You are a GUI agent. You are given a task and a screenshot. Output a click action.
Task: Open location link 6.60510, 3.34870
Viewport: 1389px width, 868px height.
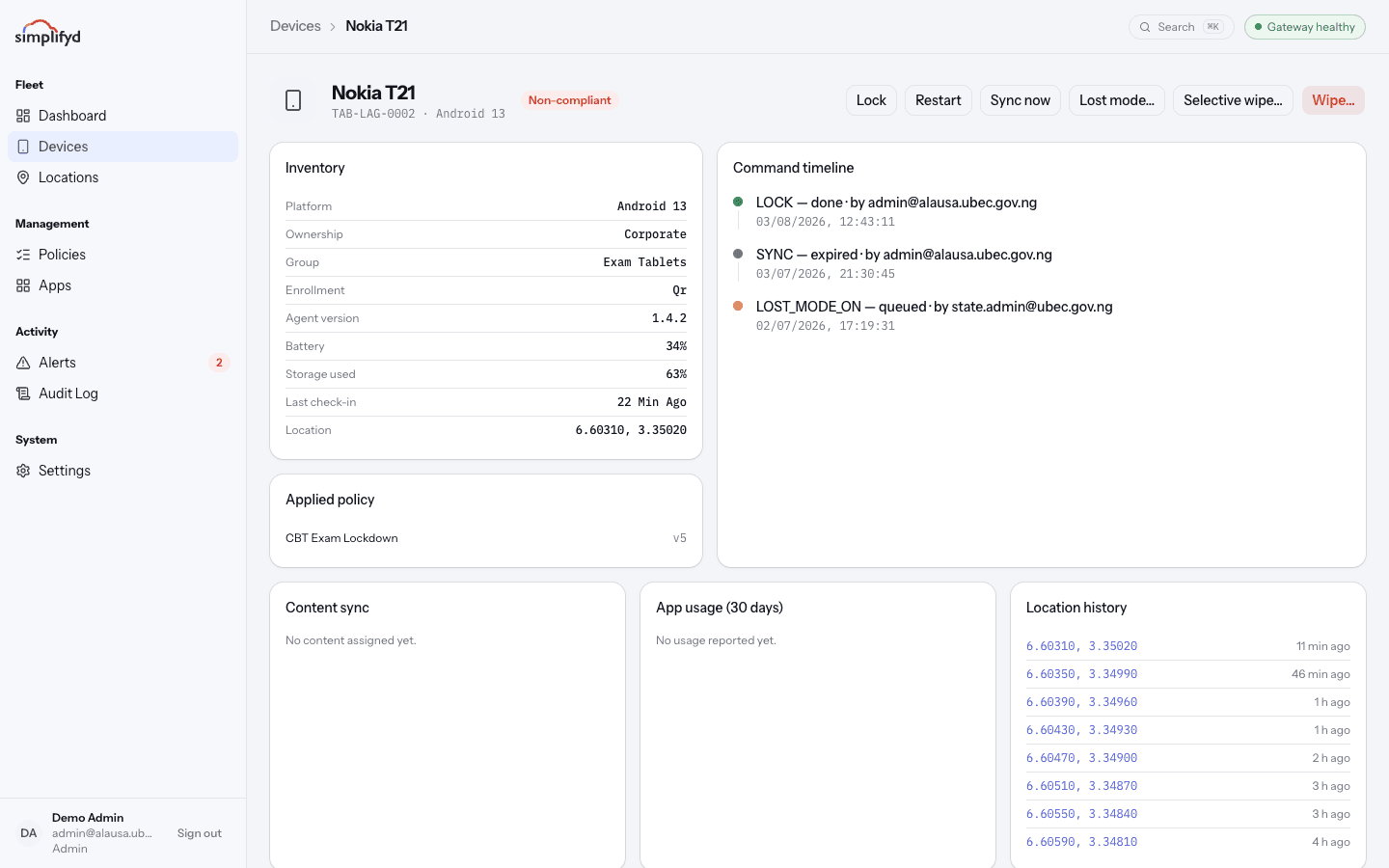pyautogui.click(x=1082, y=786)
